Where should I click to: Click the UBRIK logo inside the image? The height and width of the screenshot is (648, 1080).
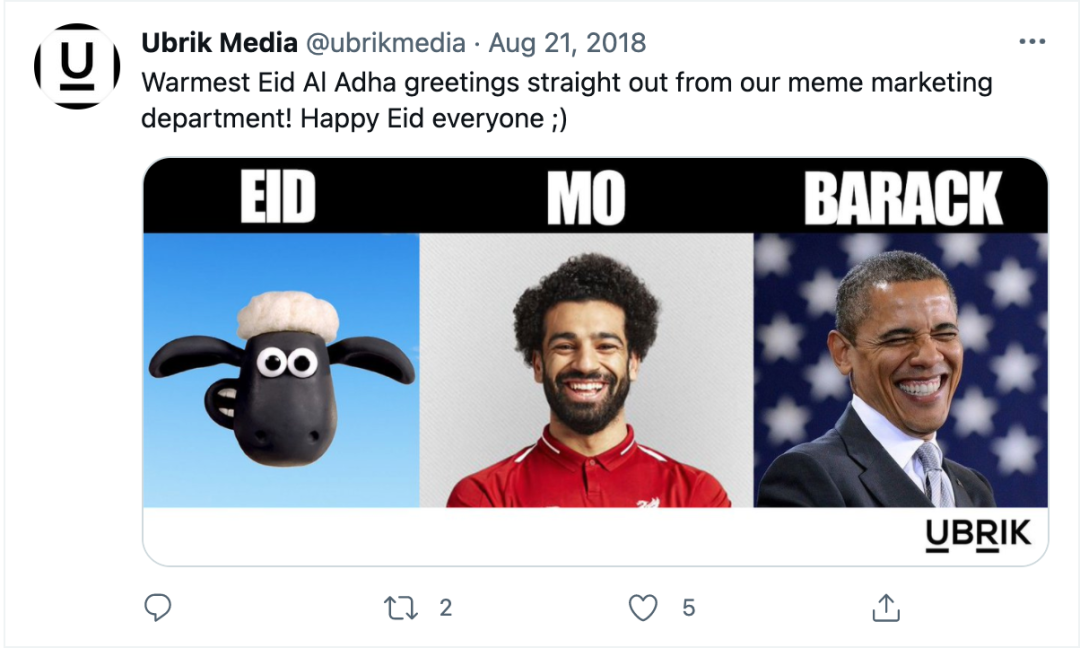point(977,535)
